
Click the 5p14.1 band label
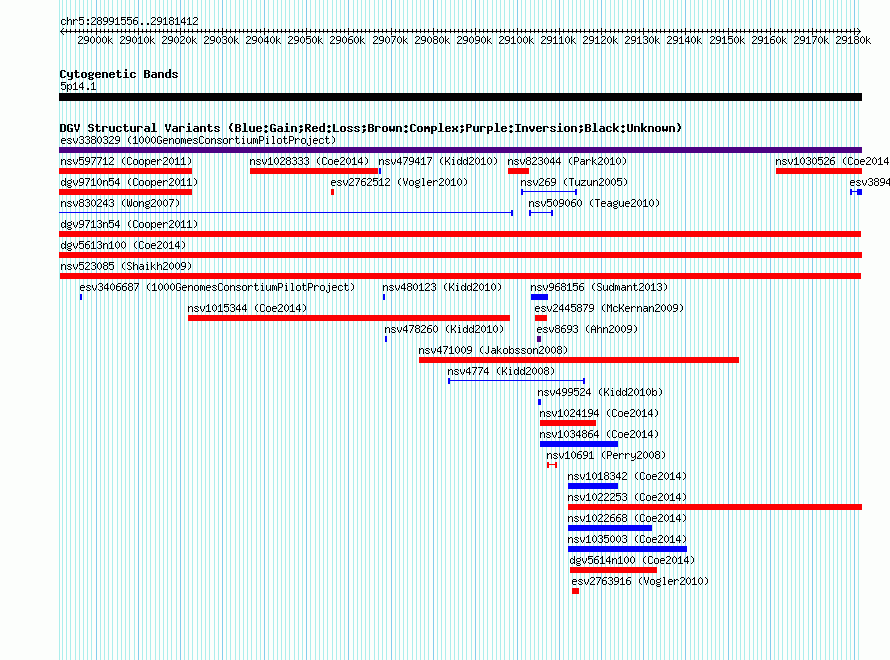click(78, 86)
